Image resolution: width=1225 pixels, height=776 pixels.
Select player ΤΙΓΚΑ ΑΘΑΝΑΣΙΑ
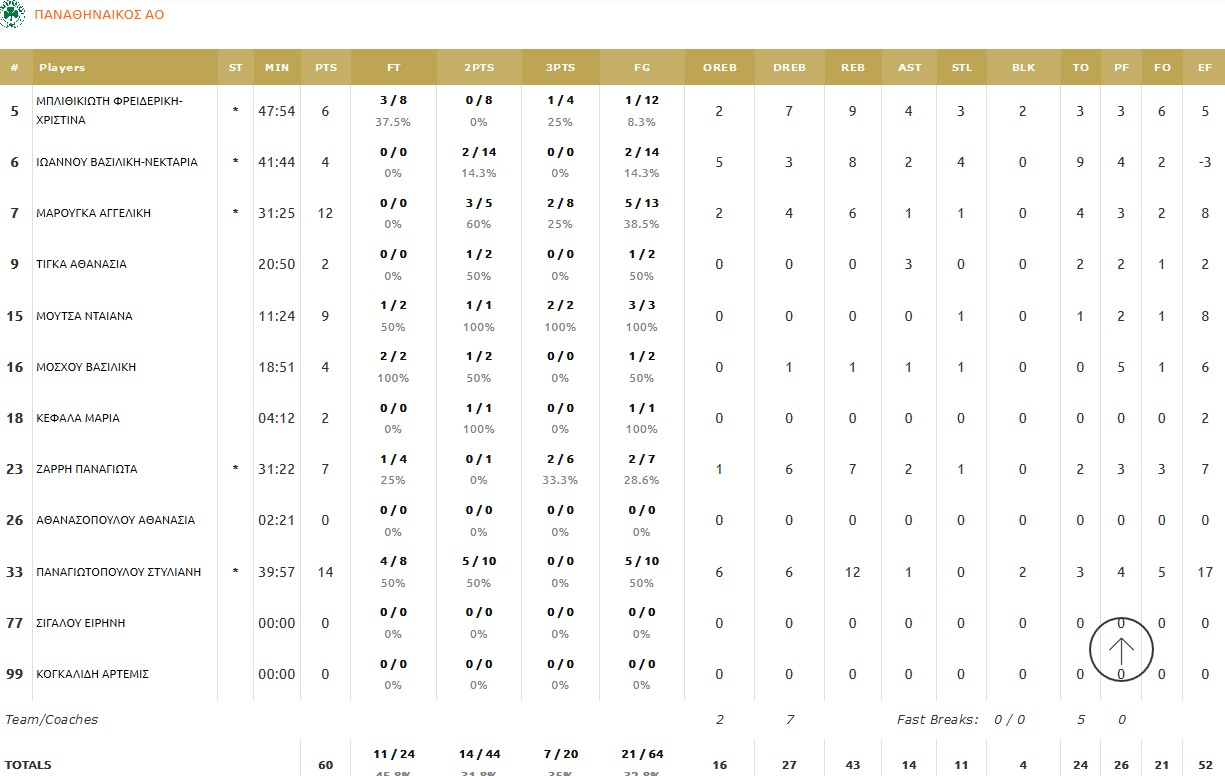[x=81, y=264]
